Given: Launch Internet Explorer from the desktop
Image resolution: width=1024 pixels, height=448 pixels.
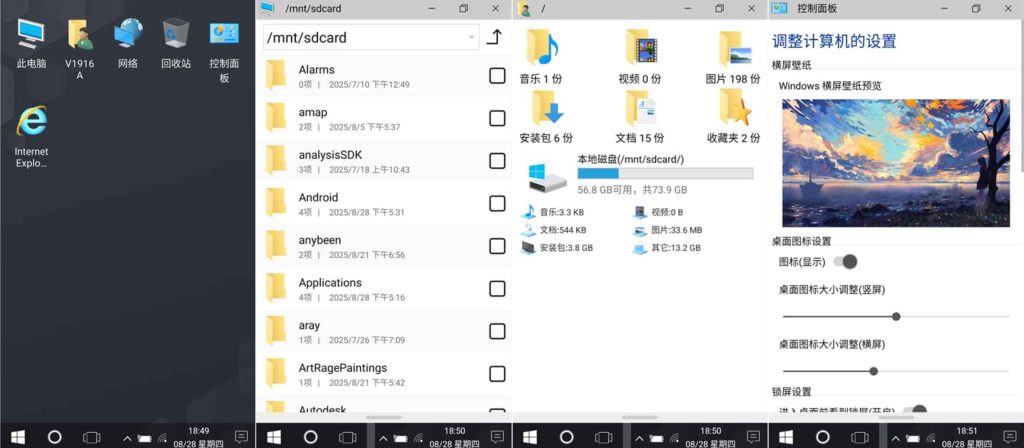Looking at the screenshot, I should click(31, 121).
